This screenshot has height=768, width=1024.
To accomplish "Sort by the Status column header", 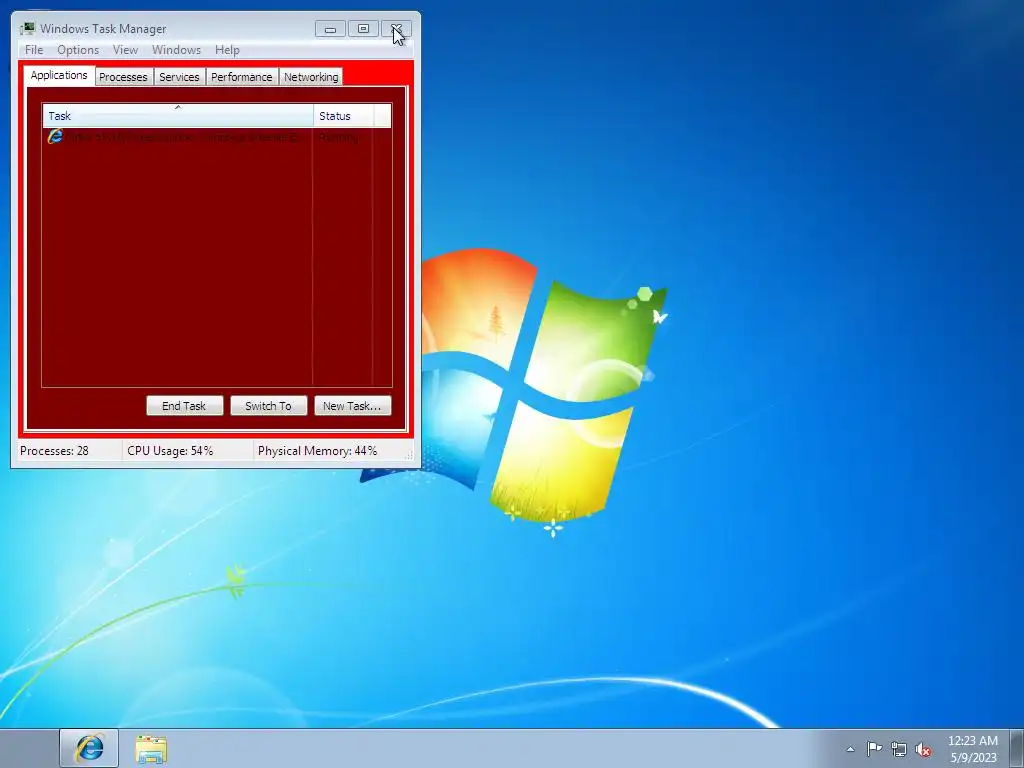I will [344, 116].
